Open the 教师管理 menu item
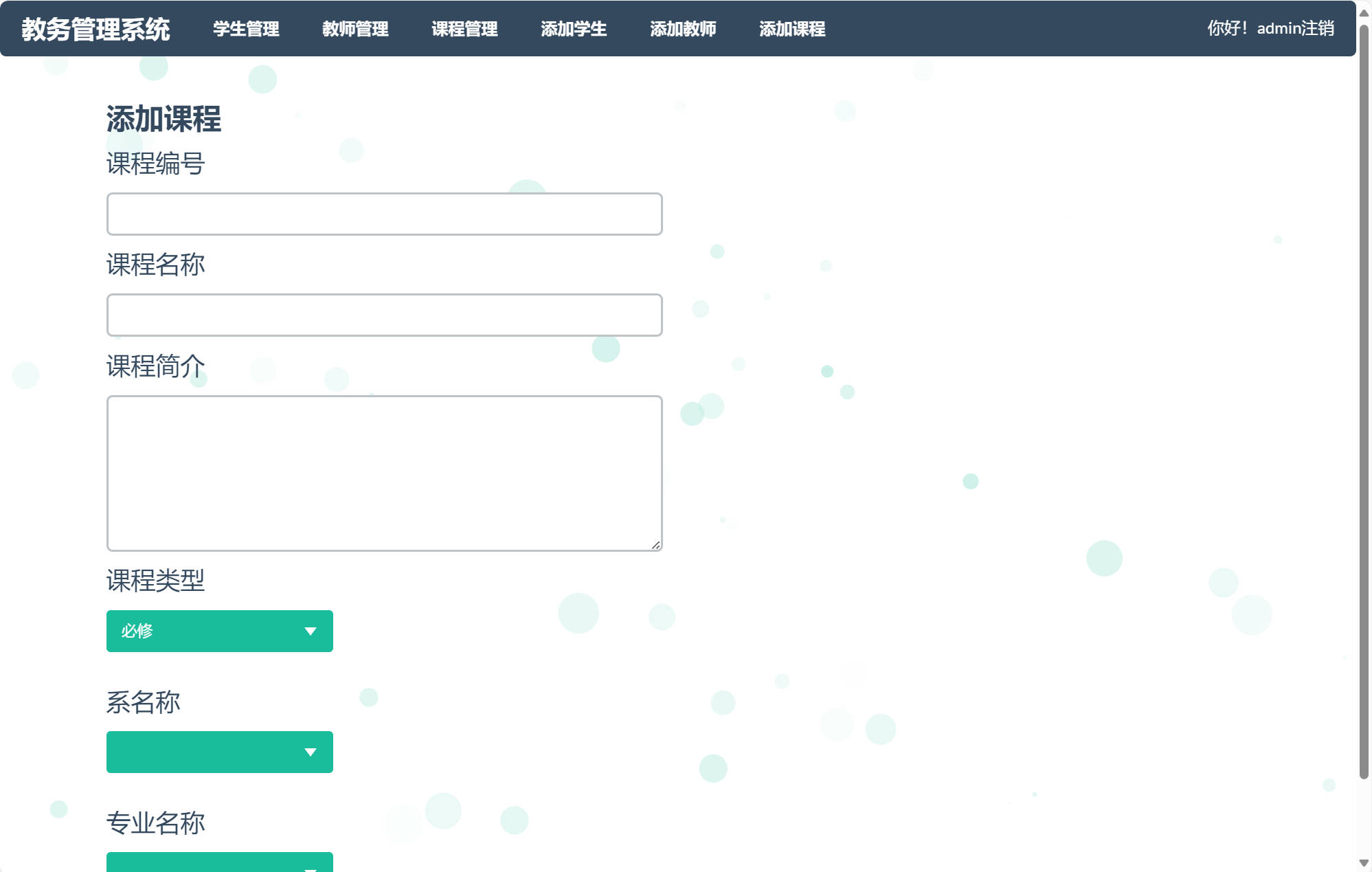Screen dimensions: 1372x872 tap(355, 29)
